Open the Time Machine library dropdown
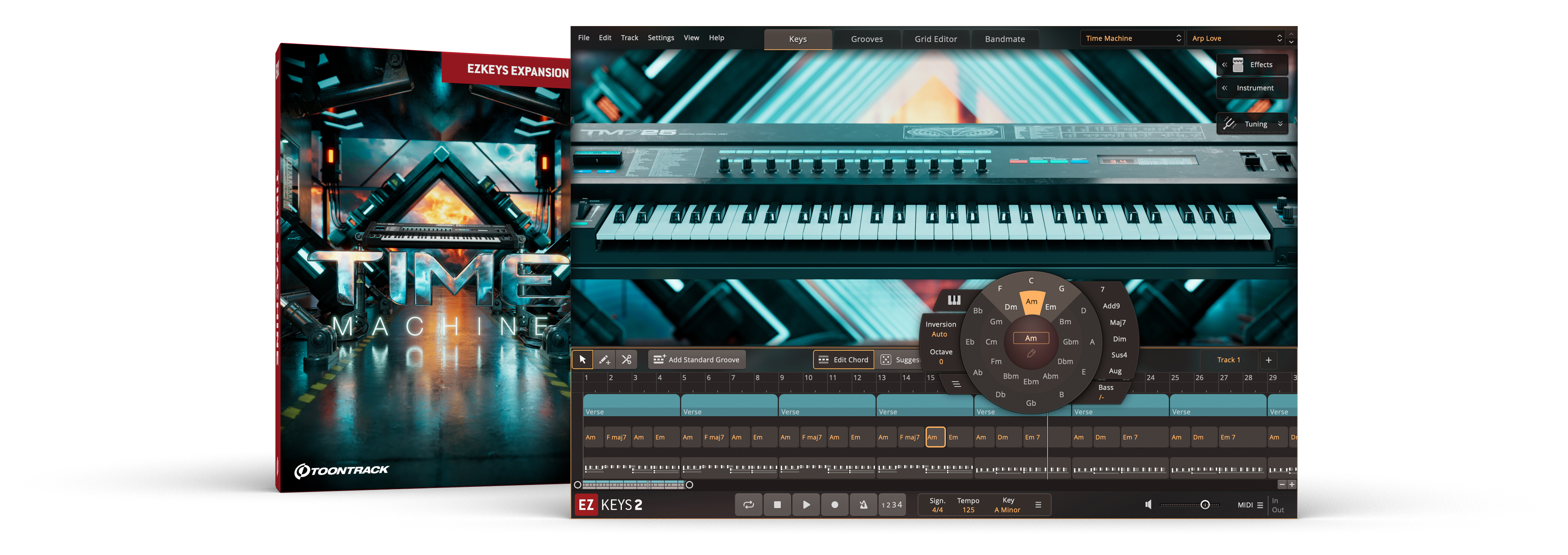 (x=1132, y=38)
